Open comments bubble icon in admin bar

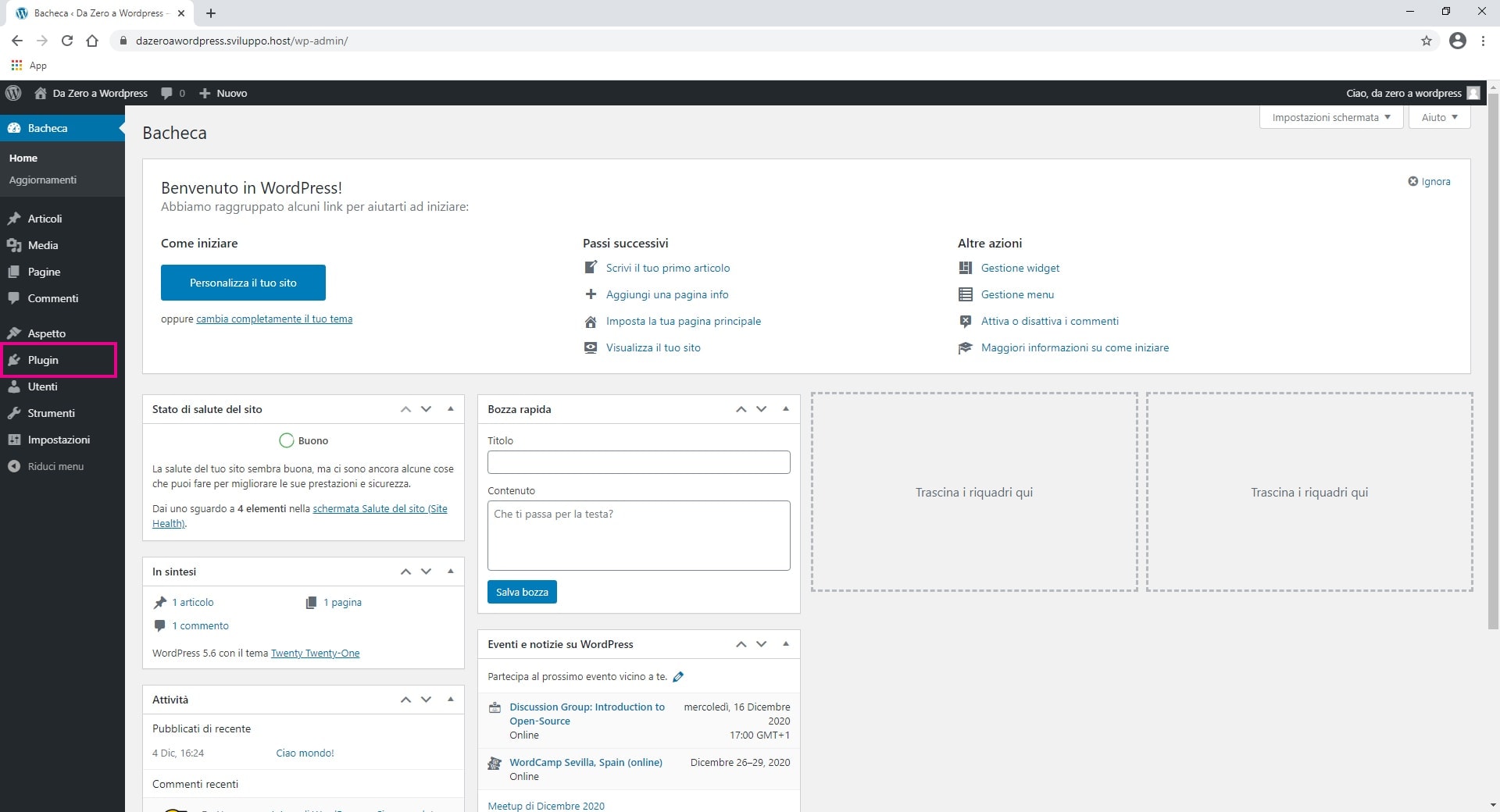coord(166,93)
